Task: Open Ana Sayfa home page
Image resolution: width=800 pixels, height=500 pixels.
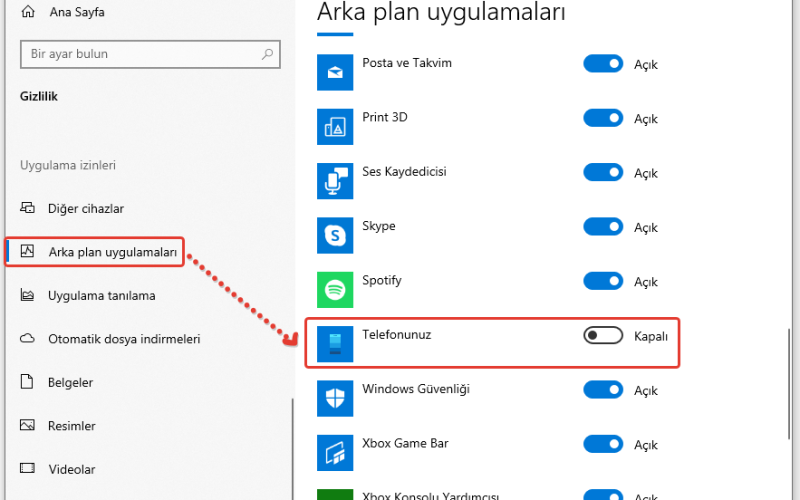Action: click(77, 12)
